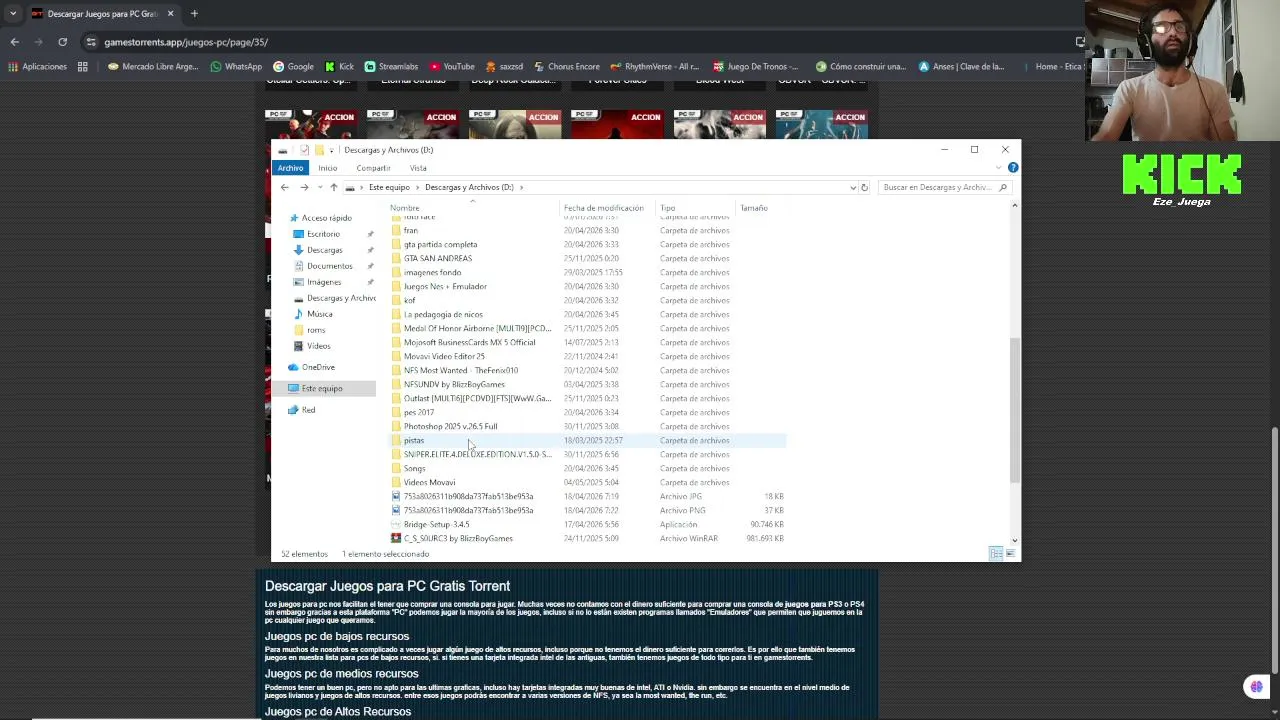This screenshot has height=720, width=1280.
Task: Sort by Tamaño column header
Action: (754, 208)
